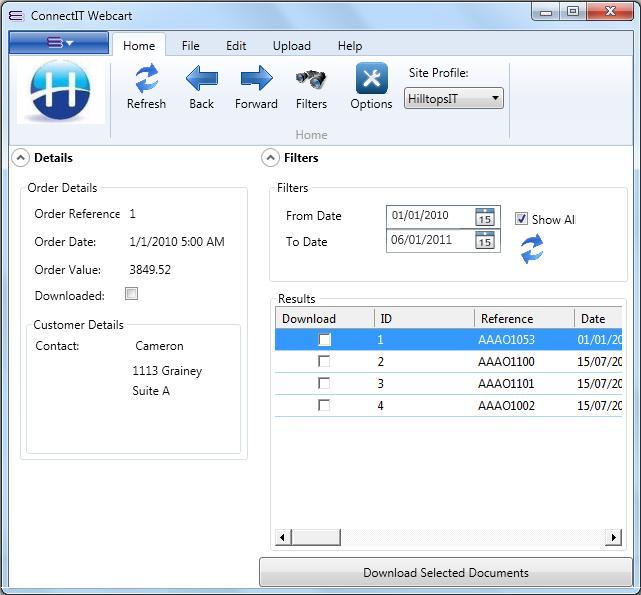
Task: Check the Downloaded checkbox in Order Details
Action: 131,294
